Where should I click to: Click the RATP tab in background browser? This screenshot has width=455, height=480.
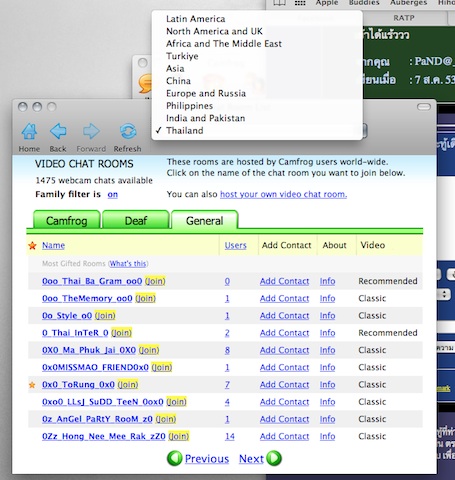coord(404,18)
